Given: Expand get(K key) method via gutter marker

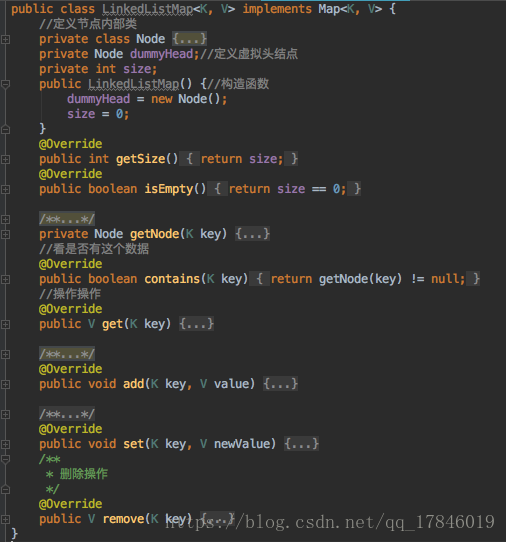Looking at the screenshot, I should point(5,324).
